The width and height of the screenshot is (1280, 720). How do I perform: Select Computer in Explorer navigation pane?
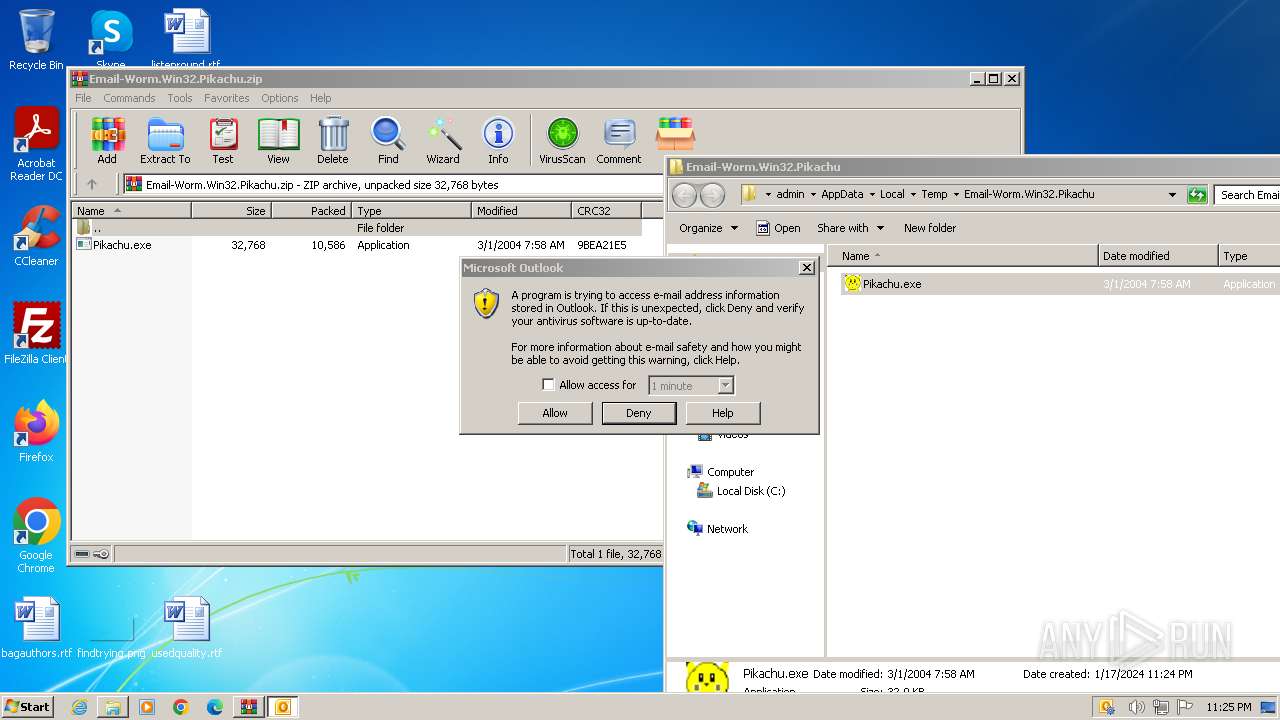[x=730, y=472]
